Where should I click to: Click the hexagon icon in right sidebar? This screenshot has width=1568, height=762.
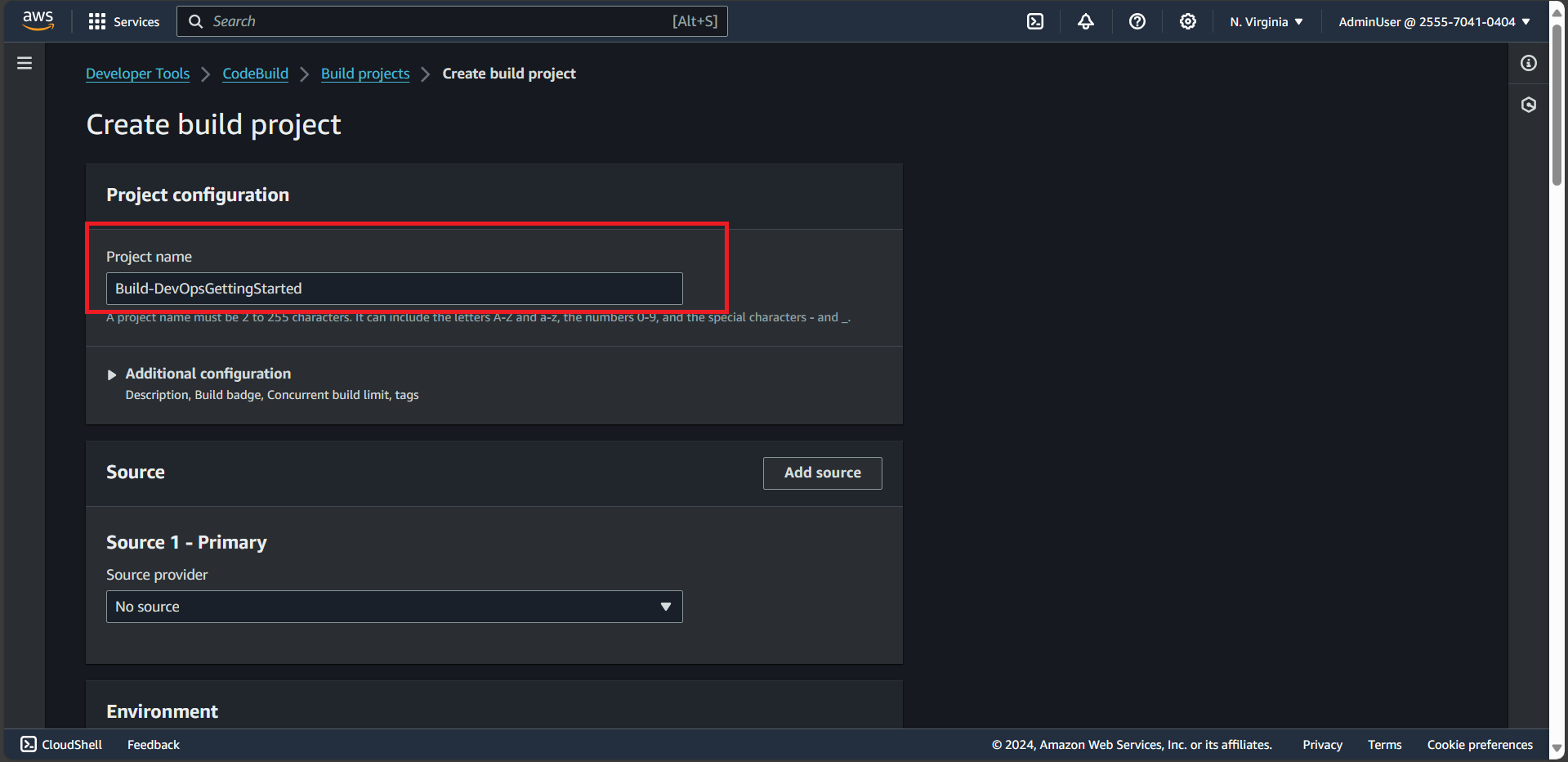[x=1529, y=105]
